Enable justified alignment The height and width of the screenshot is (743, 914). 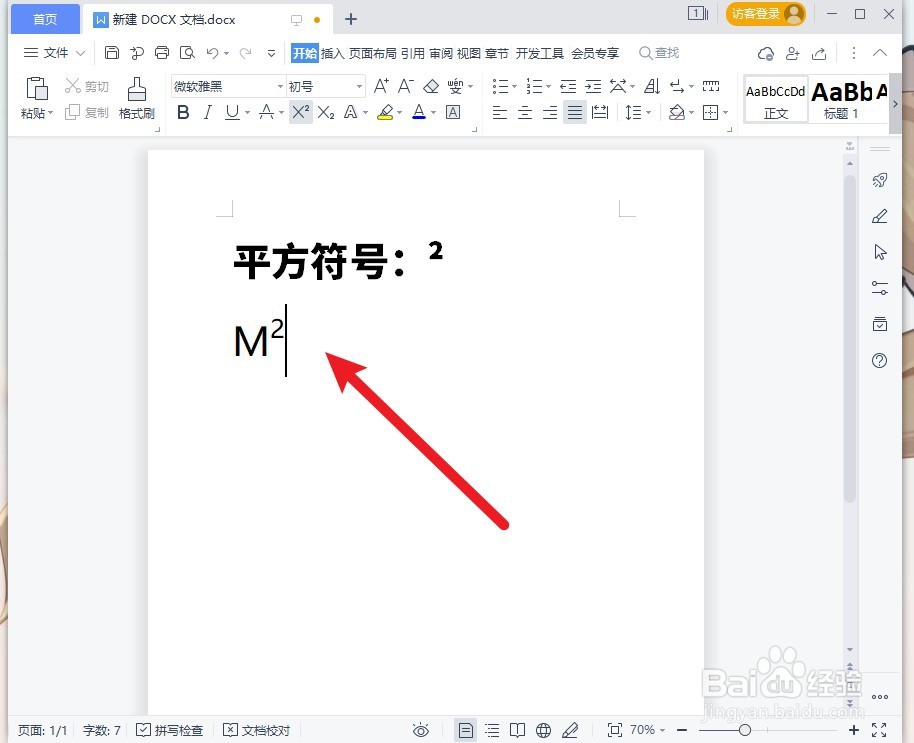pos(574,112)
